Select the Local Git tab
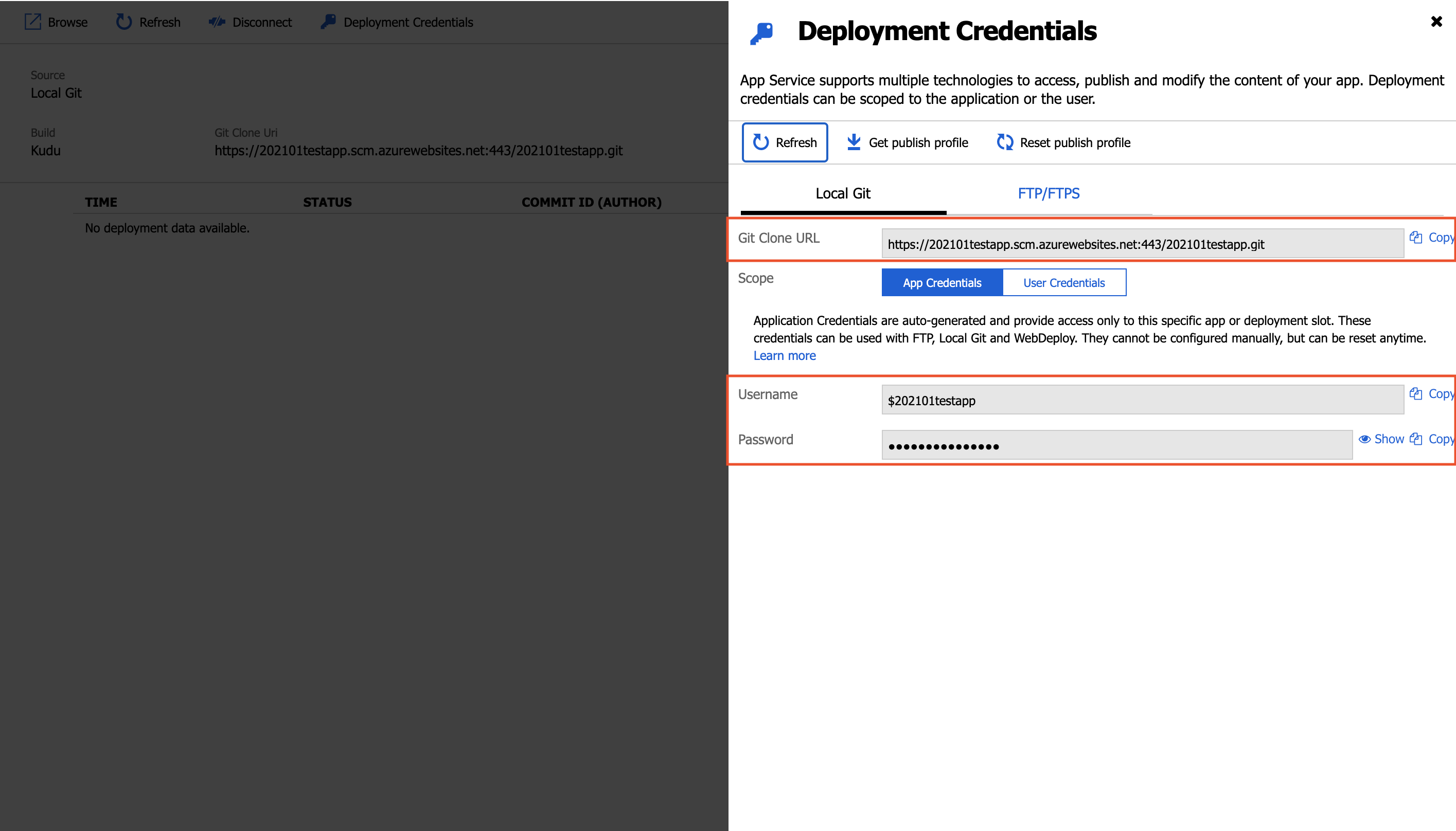Image resolution: width=1456 pixels, height=831 pixels. coord(843,193)
